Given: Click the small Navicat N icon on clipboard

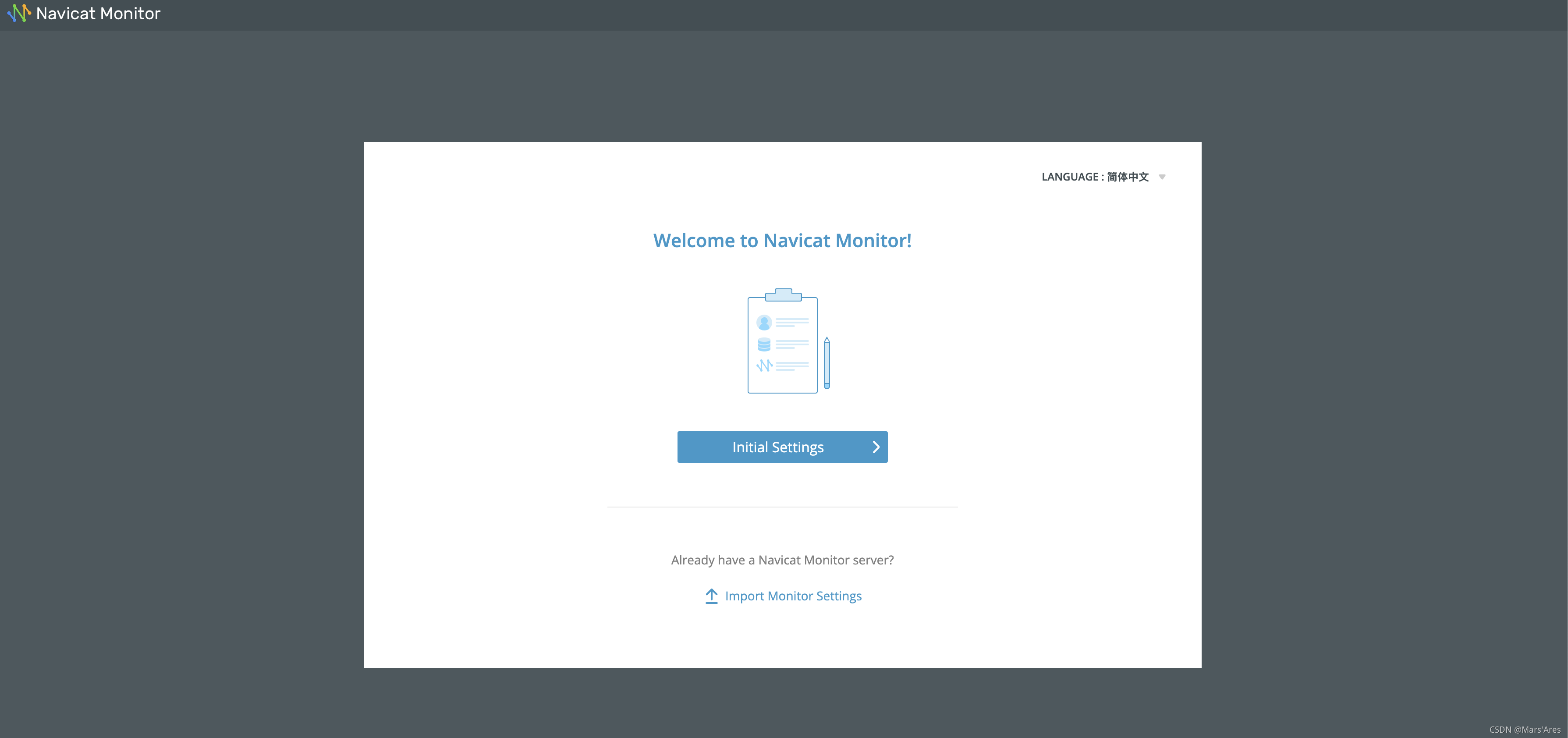Looking at the screenshot, I should 764,365.
